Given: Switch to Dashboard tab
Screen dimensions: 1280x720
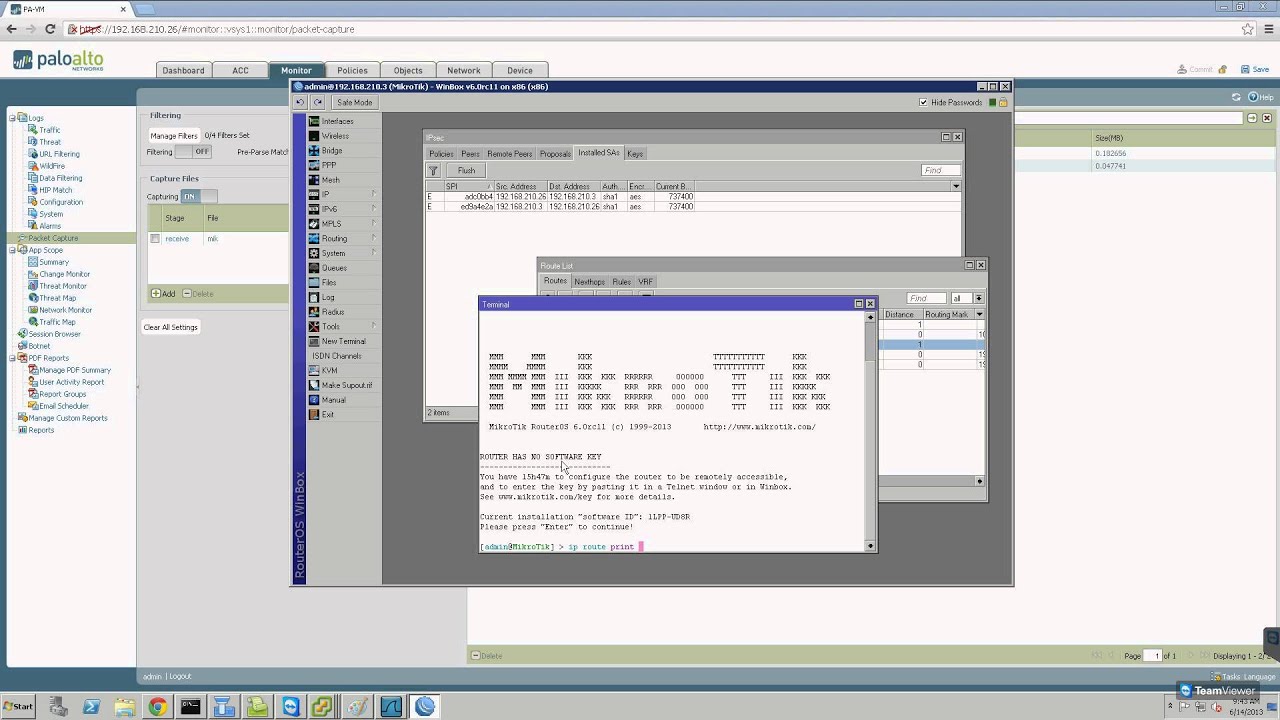Looking at the screenshot, I should coord(183,70).
